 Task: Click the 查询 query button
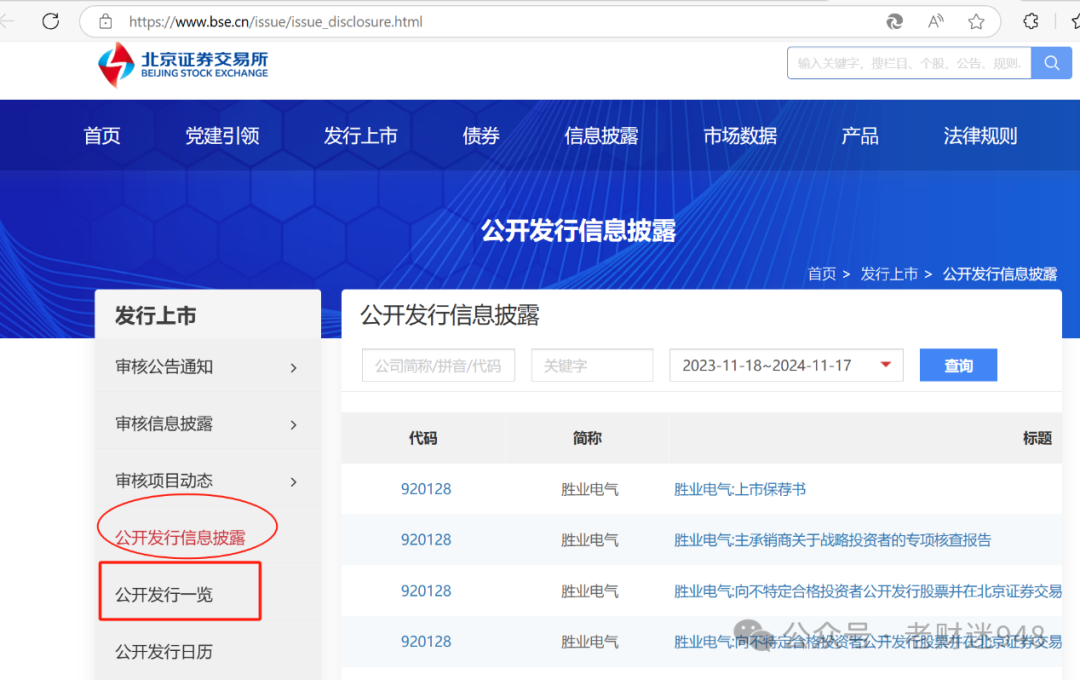[957, 365]
